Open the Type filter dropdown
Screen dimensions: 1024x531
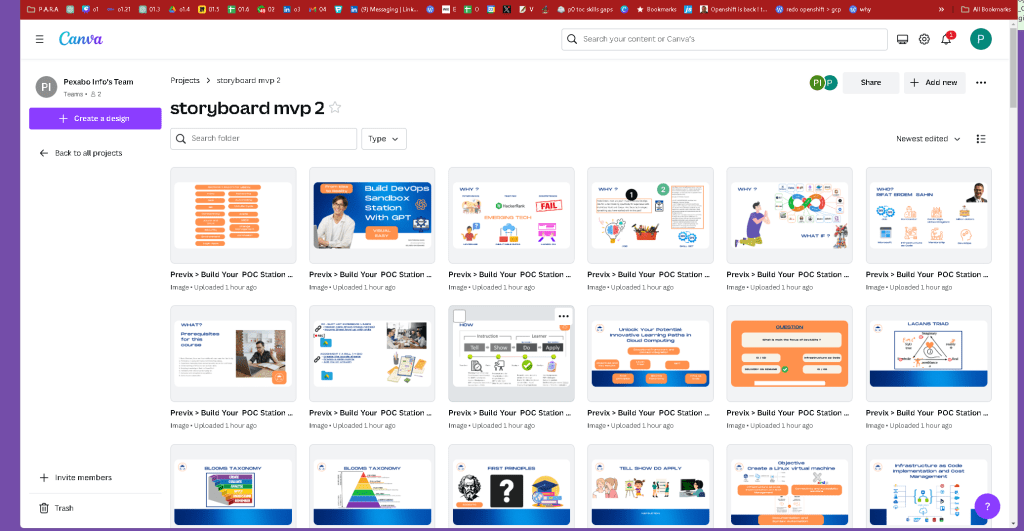(x=384, y=138)
